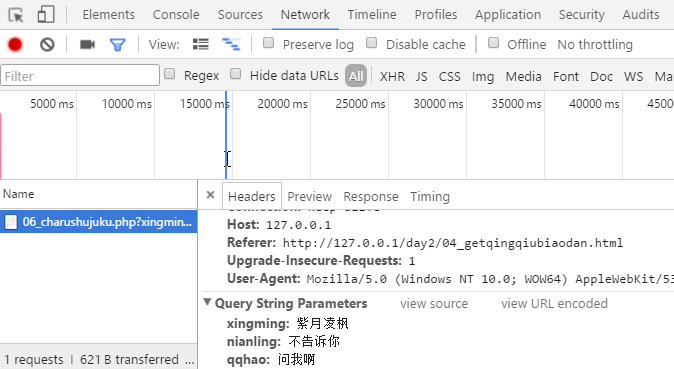Viewport: 674px width, 369px height.
Task: Enable screenshot capture with the camera icon
Action: [x=87, y=44]
